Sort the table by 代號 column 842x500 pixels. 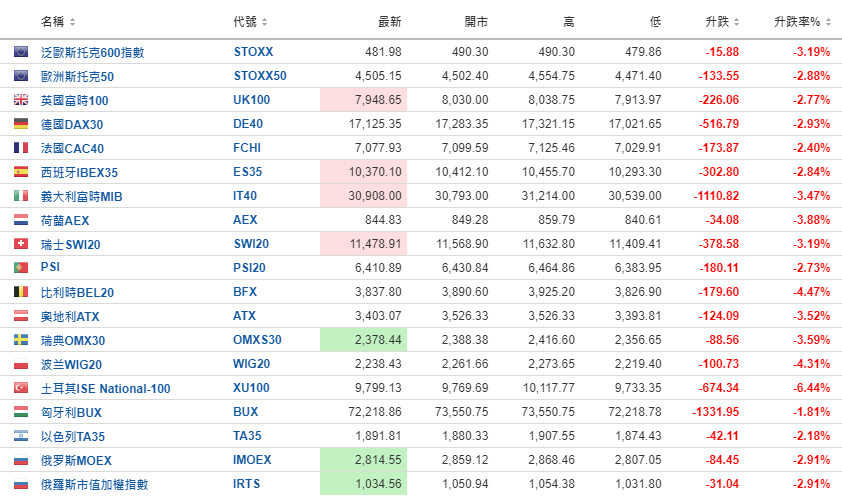pos(250,21)
